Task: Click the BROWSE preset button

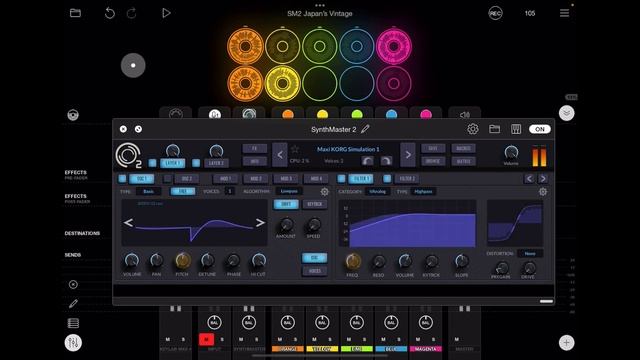Action: click(x=433, y=161)
